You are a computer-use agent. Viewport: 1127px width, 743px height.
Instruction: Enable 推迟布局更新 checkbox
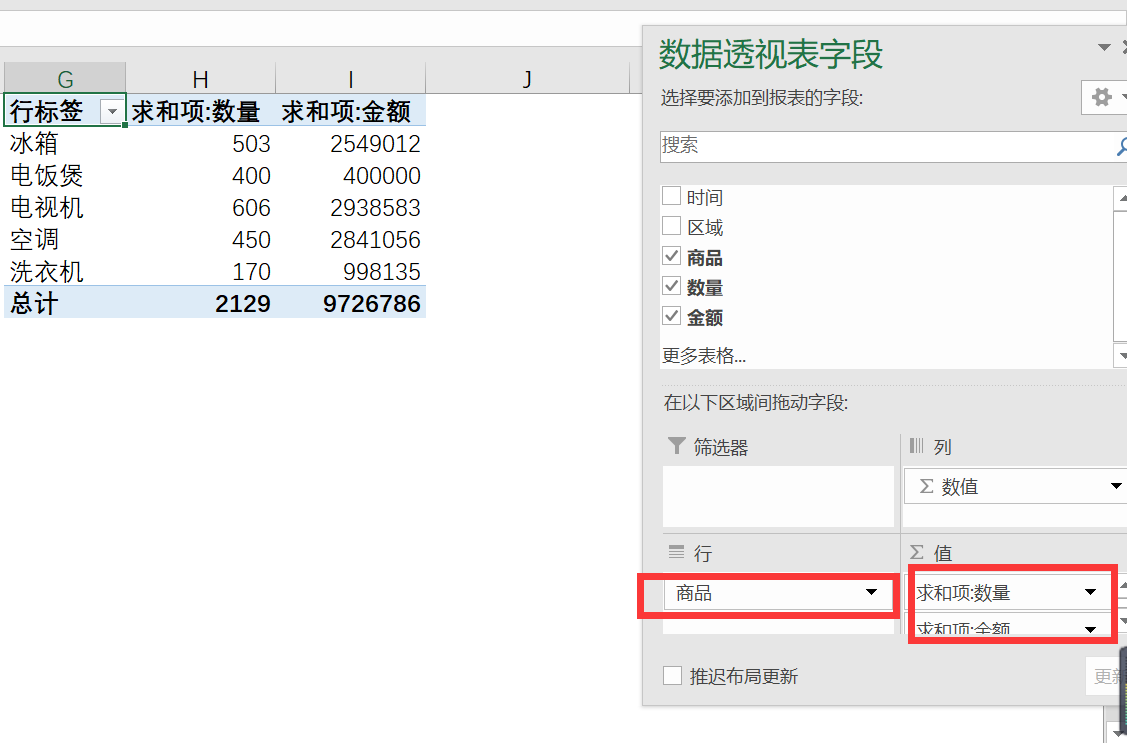point(672,675)
